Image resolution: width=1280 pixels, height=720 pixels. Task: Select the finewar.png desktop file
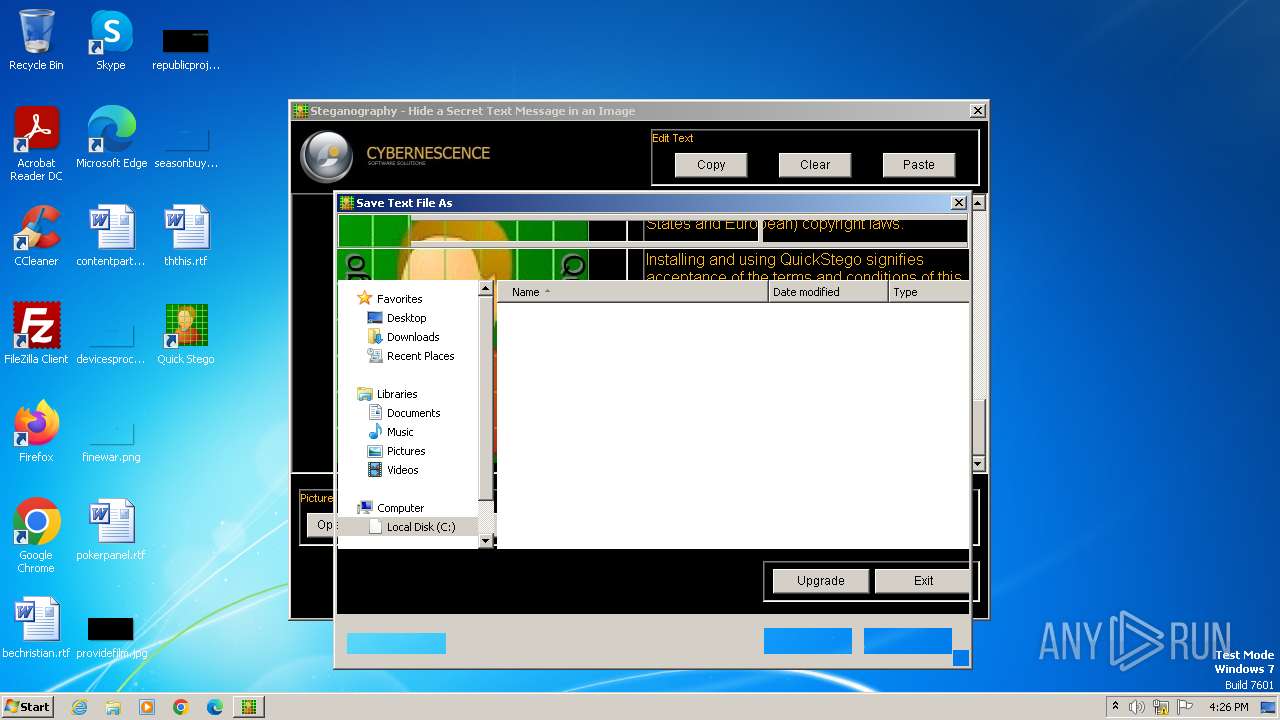coord(111,440)
